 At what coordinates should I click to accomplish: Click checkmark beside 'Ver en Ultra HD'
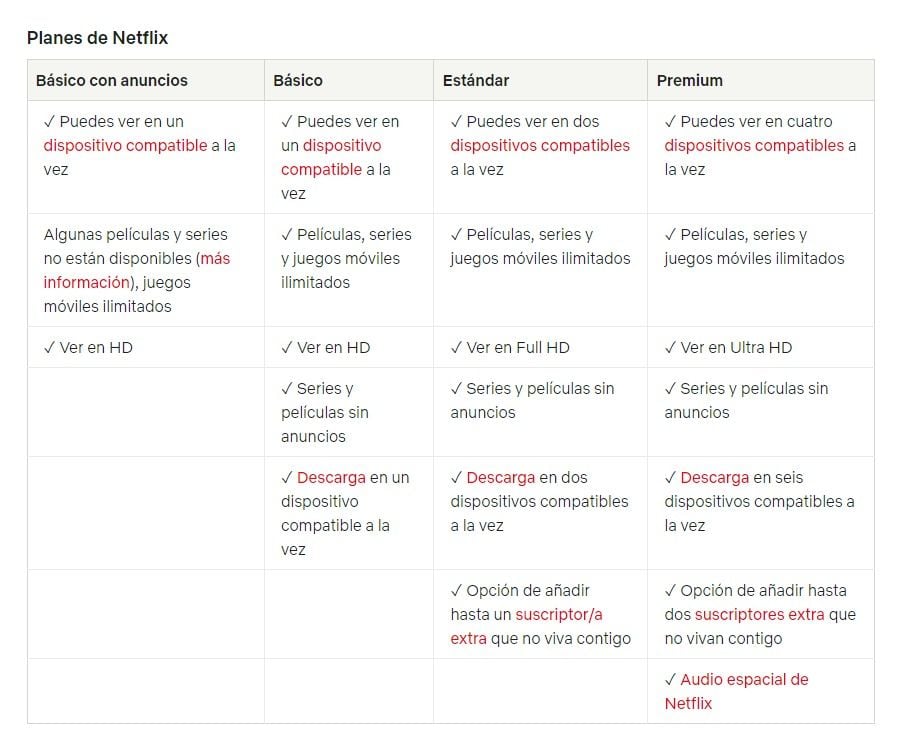point(670,347)
